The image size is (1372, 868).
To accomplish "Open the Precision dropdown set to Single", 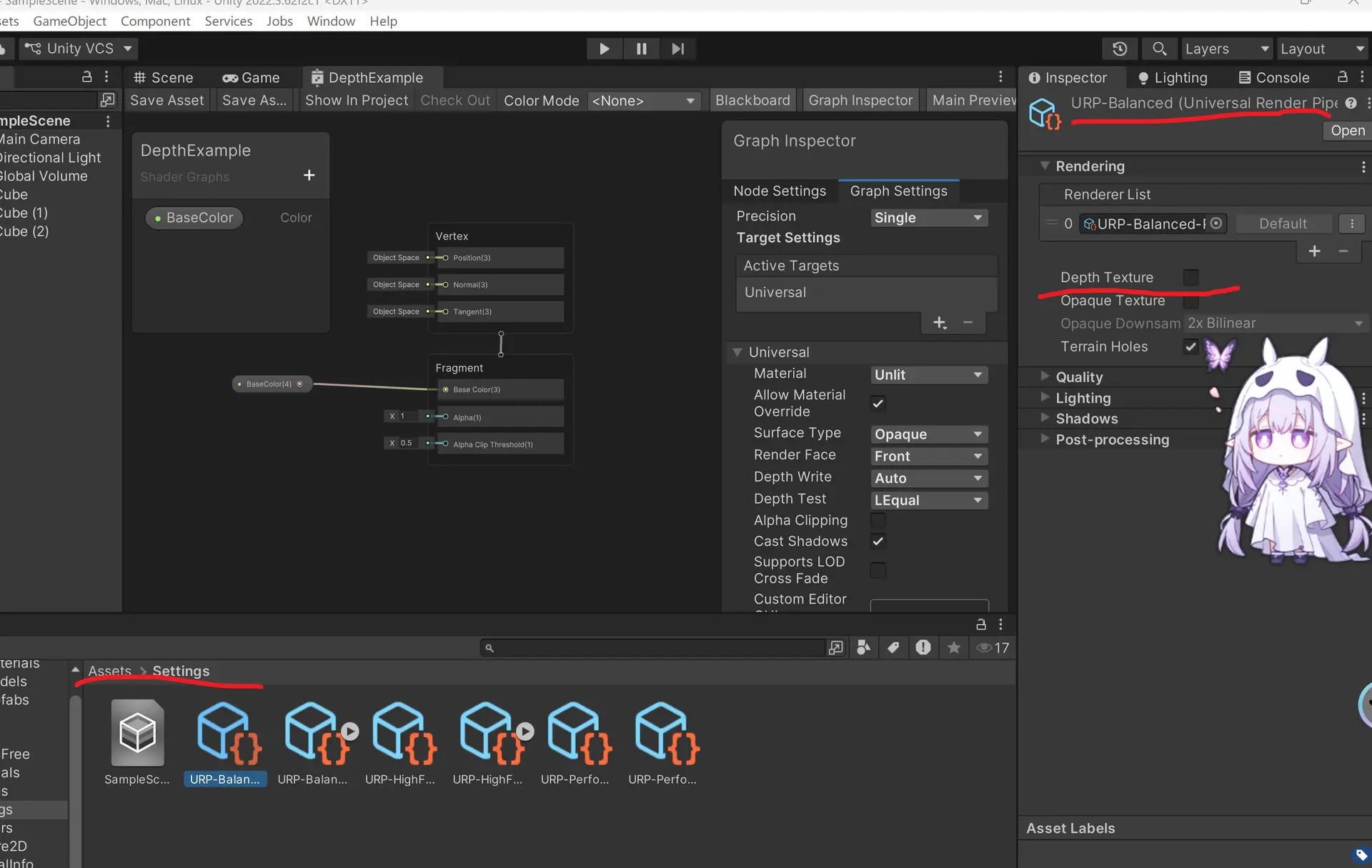I will click(x=929, y=218).
